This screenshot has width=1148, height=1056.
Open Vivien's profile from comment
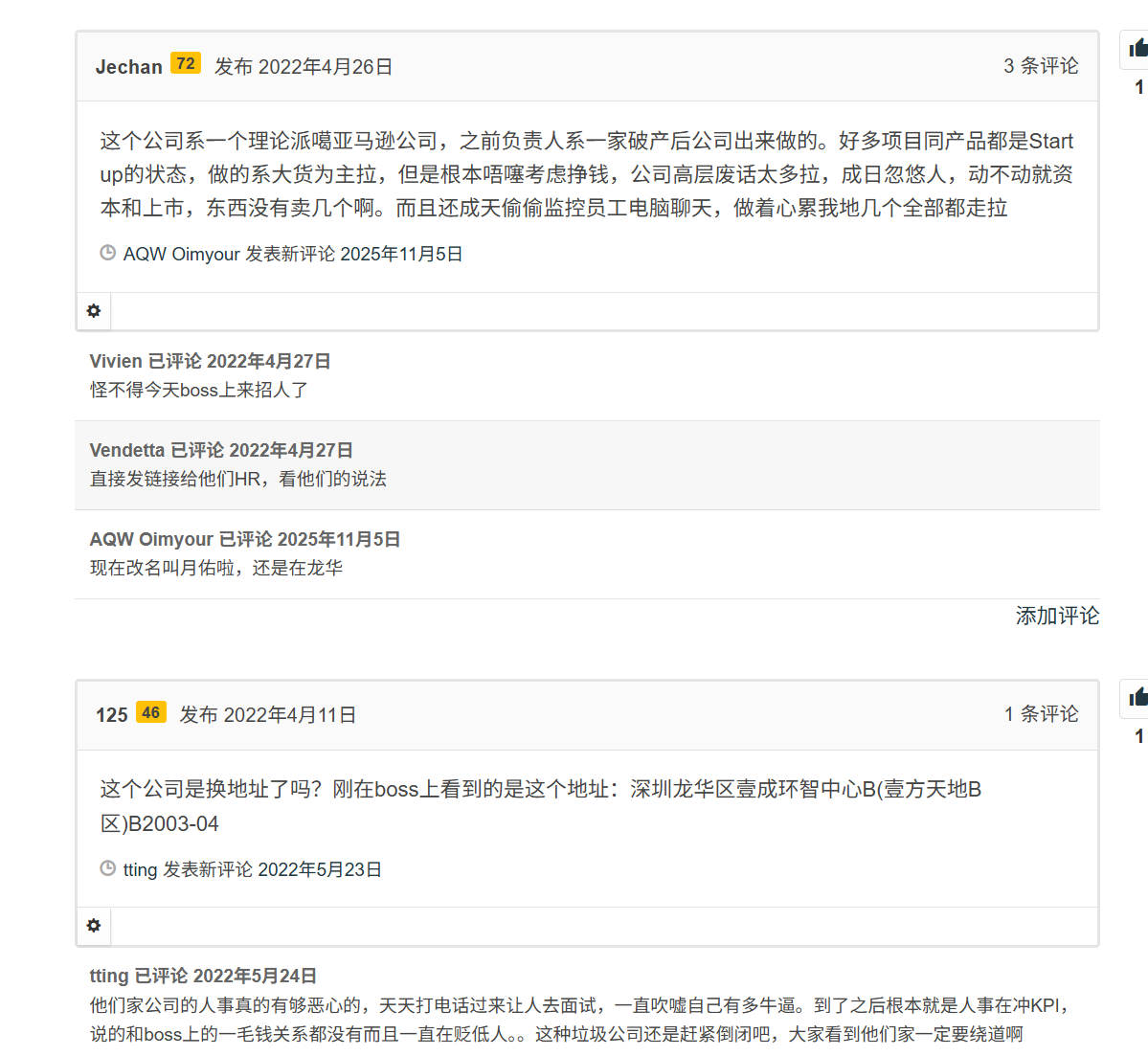[116, 361]
